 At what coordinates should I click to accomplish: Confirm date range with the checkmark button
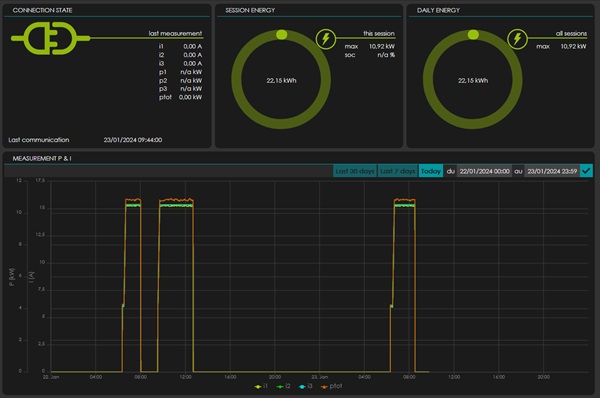586,171
